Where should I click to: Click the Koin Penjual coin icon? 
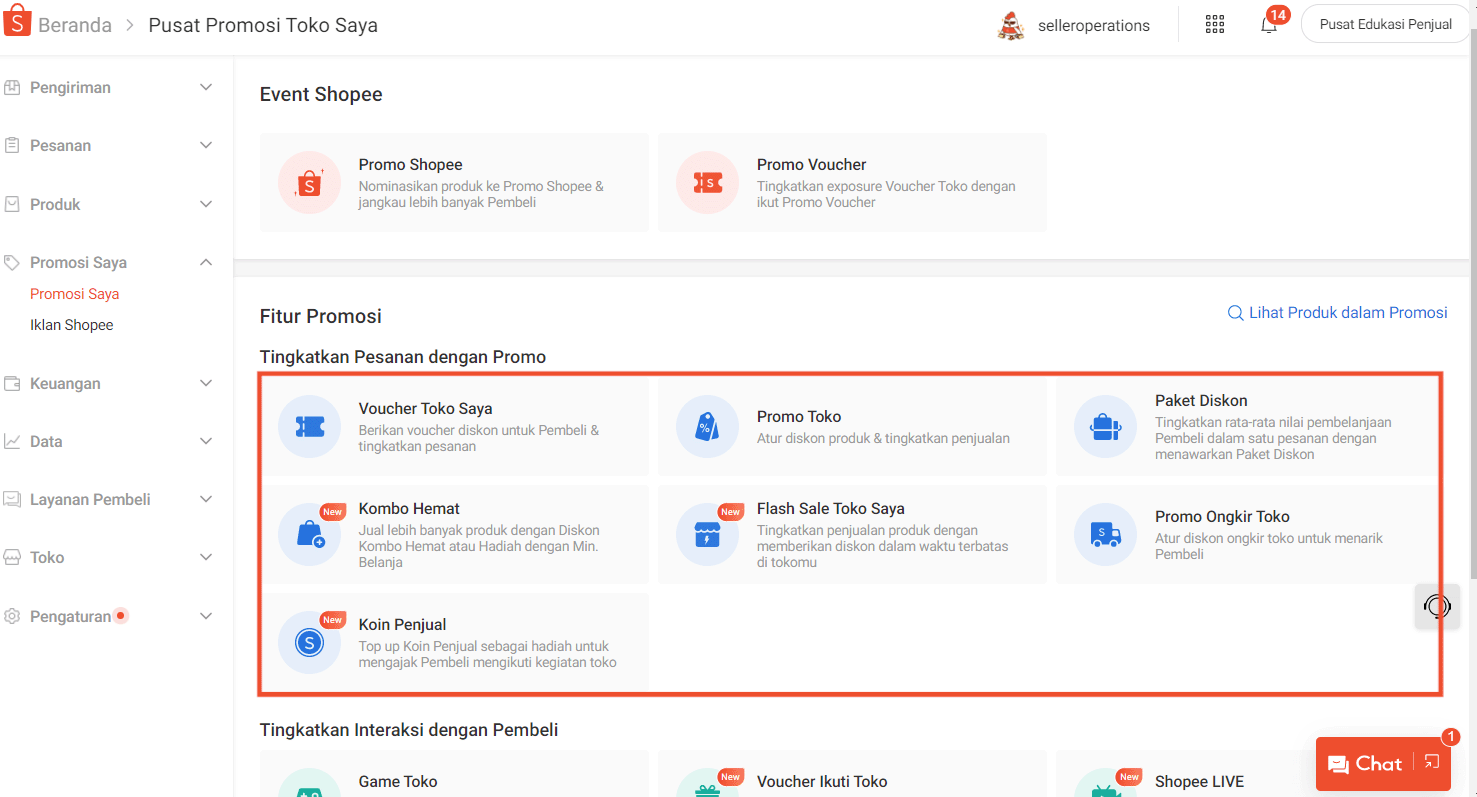pos(309,643)
